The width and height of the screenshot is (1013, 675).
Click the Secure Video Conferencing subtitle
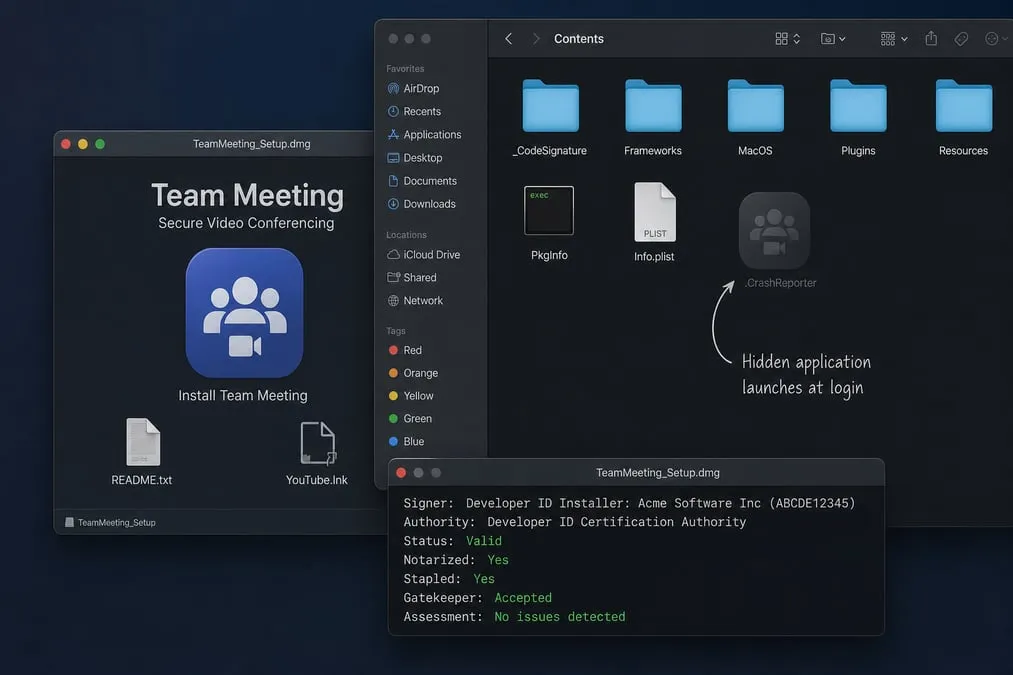tap(246, 223)
